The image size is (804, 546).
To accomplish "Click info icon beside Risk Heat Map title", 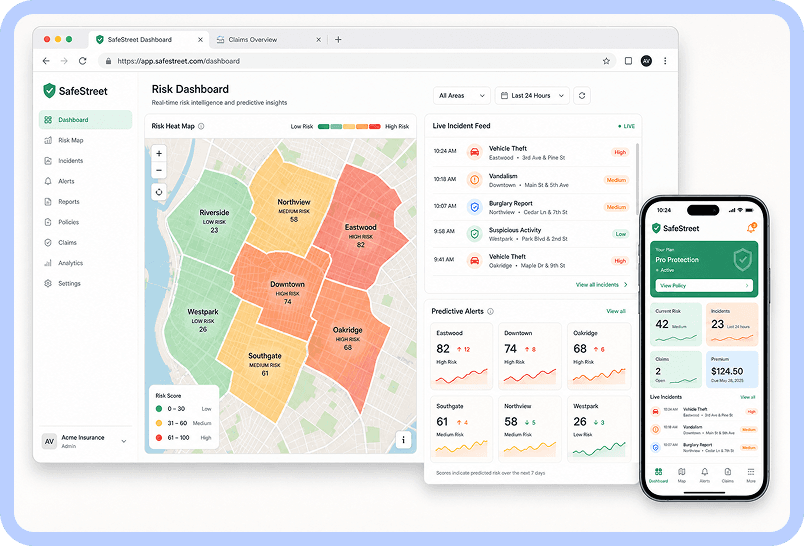I will [201, 126].
